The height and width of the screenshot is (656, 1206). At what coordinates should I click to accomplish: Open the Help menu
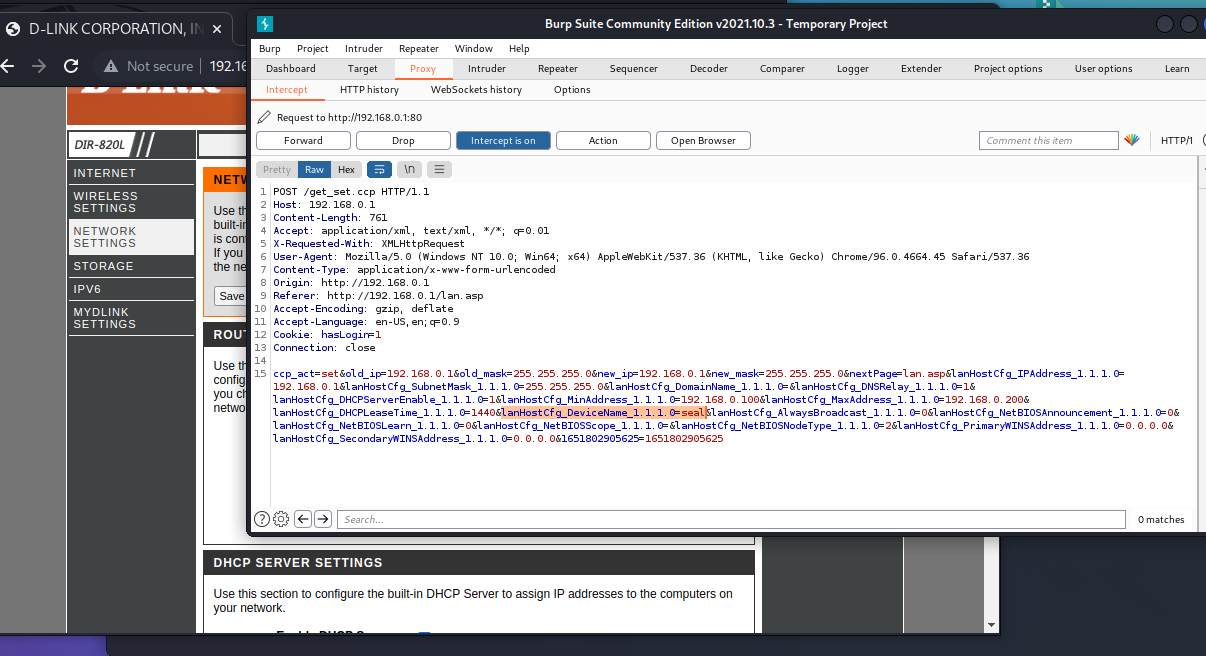click(519, 49)
